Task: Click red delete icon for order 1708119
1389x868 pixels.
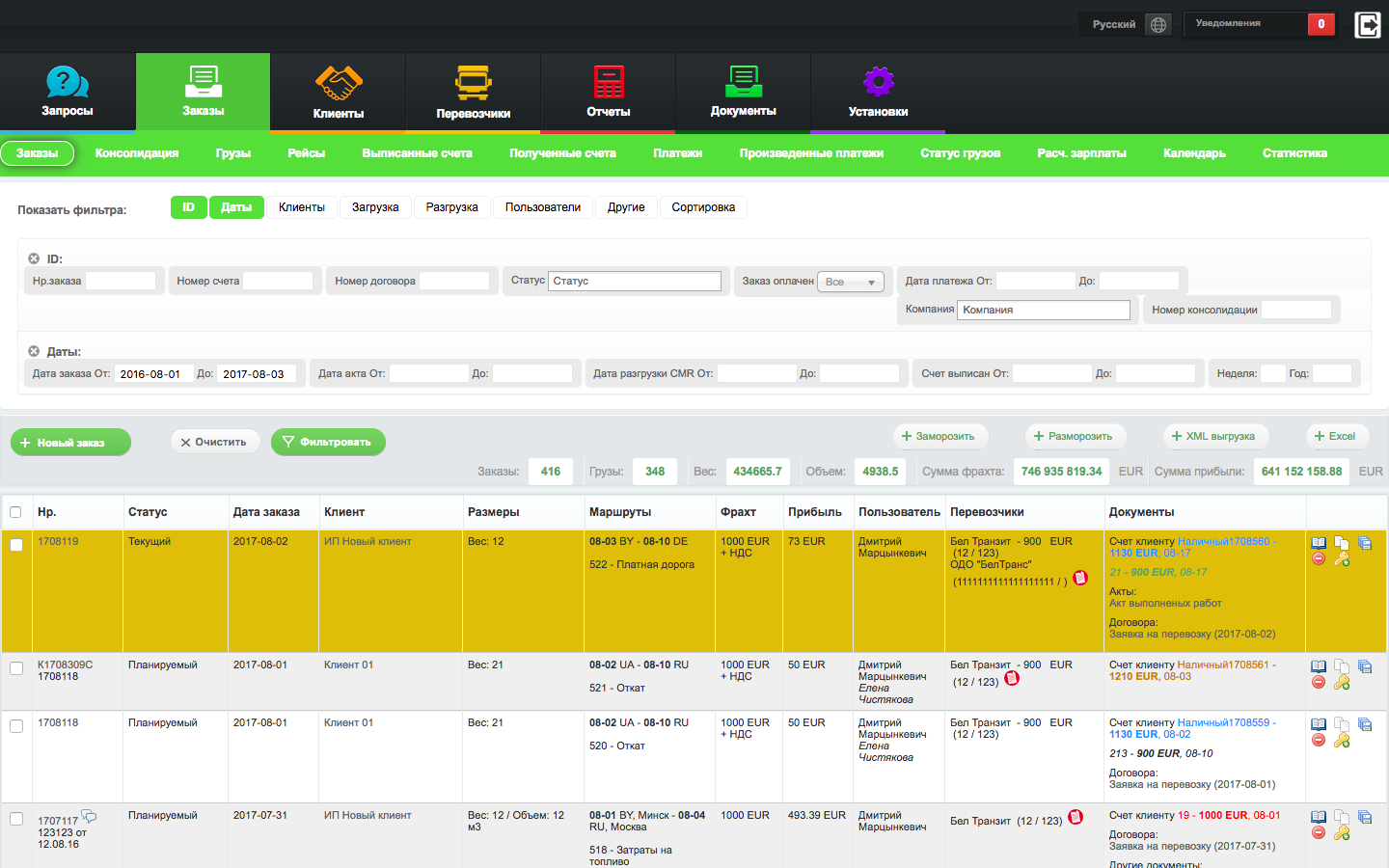Action: tap(1319, 559)
